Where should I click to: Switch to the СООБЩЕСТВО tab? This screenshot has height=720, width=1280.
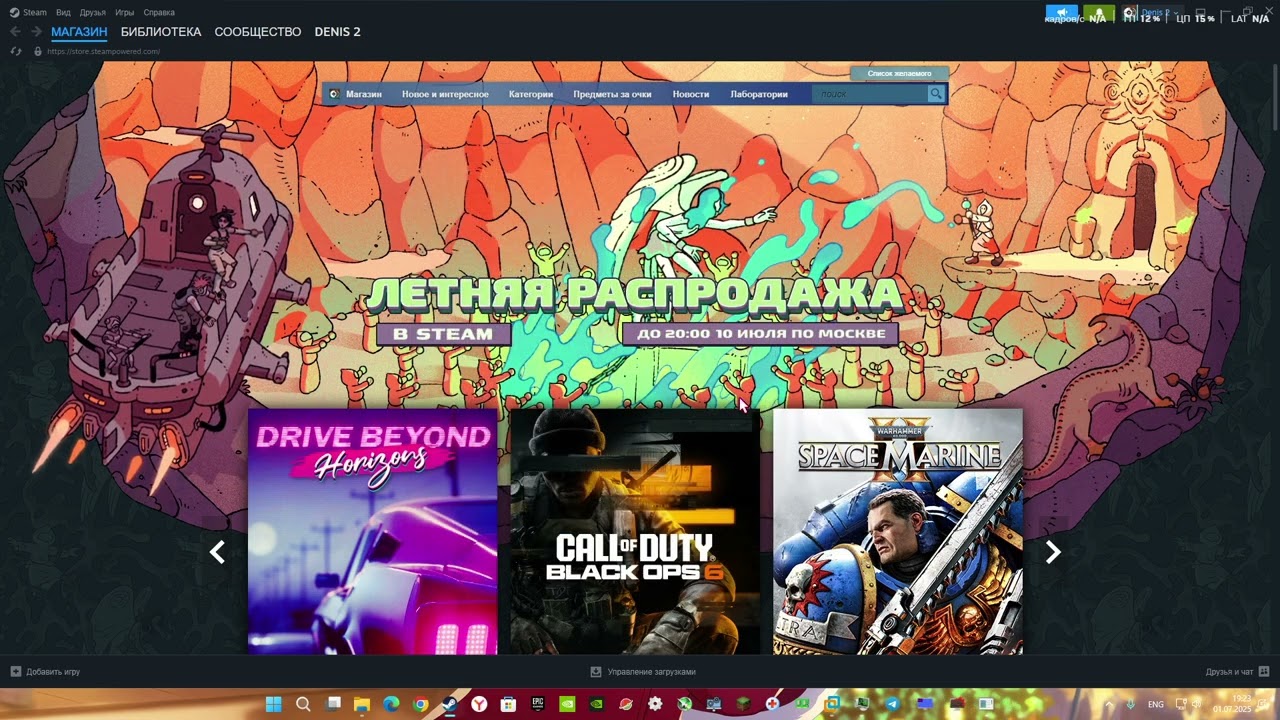coord(258,32)
